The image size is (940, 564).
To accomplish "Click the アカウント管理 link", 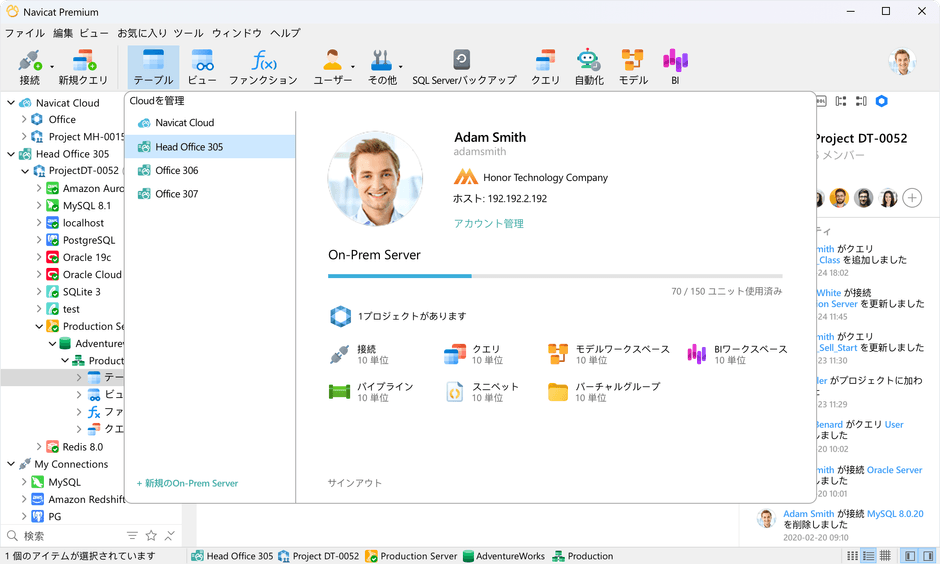I will coord(489,224).
